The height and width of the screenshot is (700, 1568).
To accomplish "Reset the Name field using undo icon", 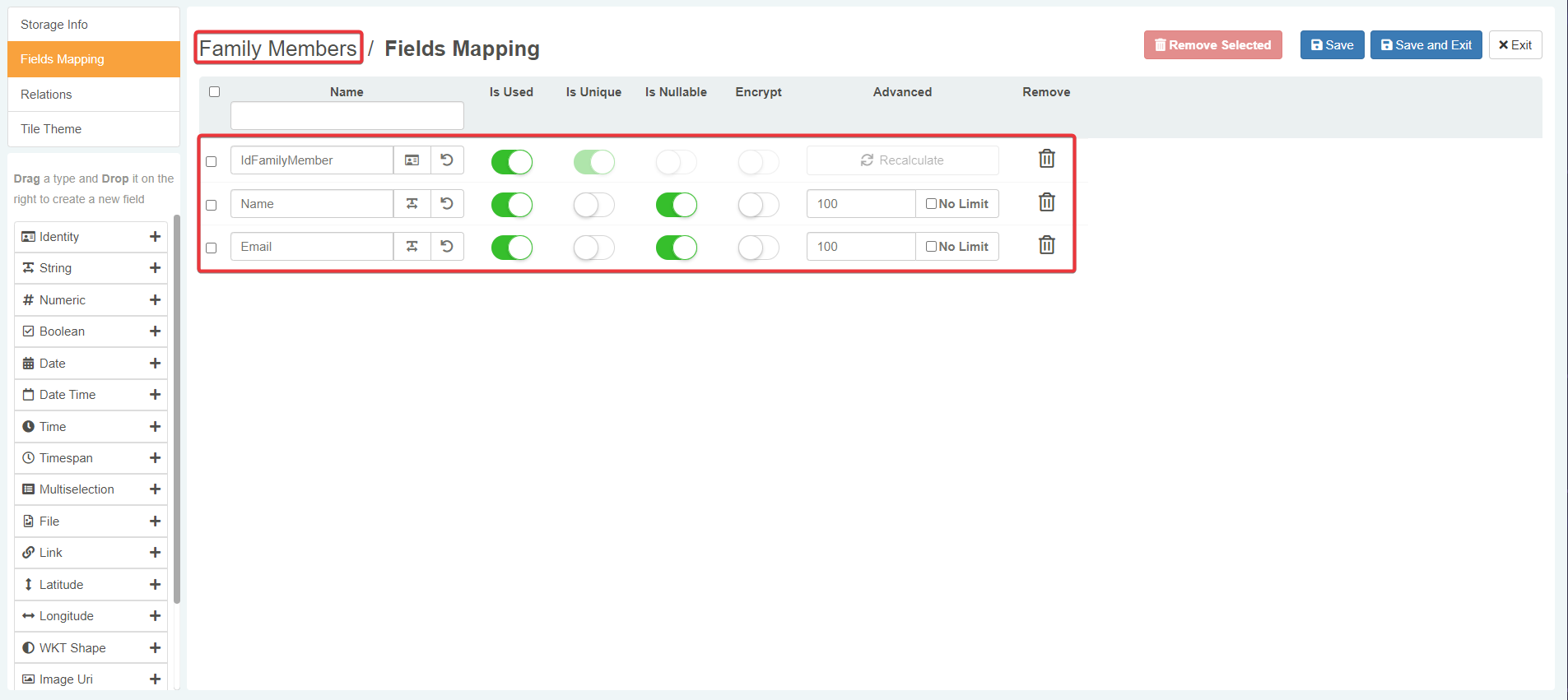I will [447, 203].
